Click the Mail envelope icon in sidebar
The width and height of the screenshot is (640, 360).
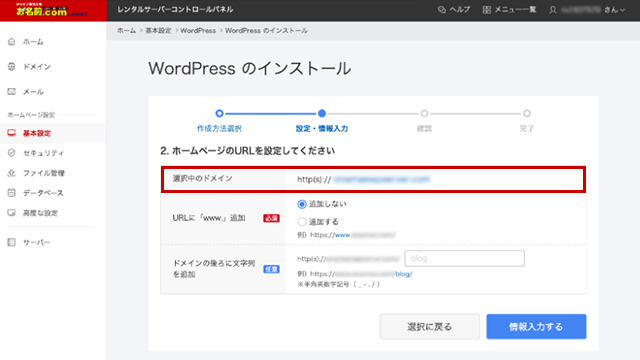pos(11,91)
